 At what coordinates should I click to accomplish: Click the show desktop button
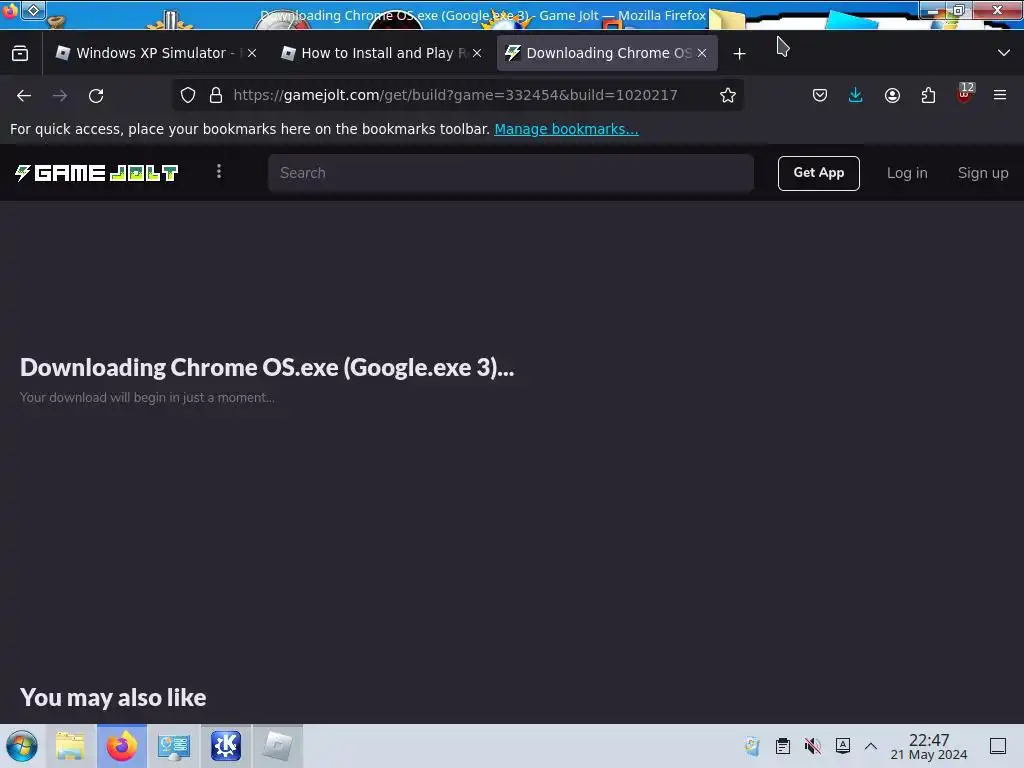point(998,746)
